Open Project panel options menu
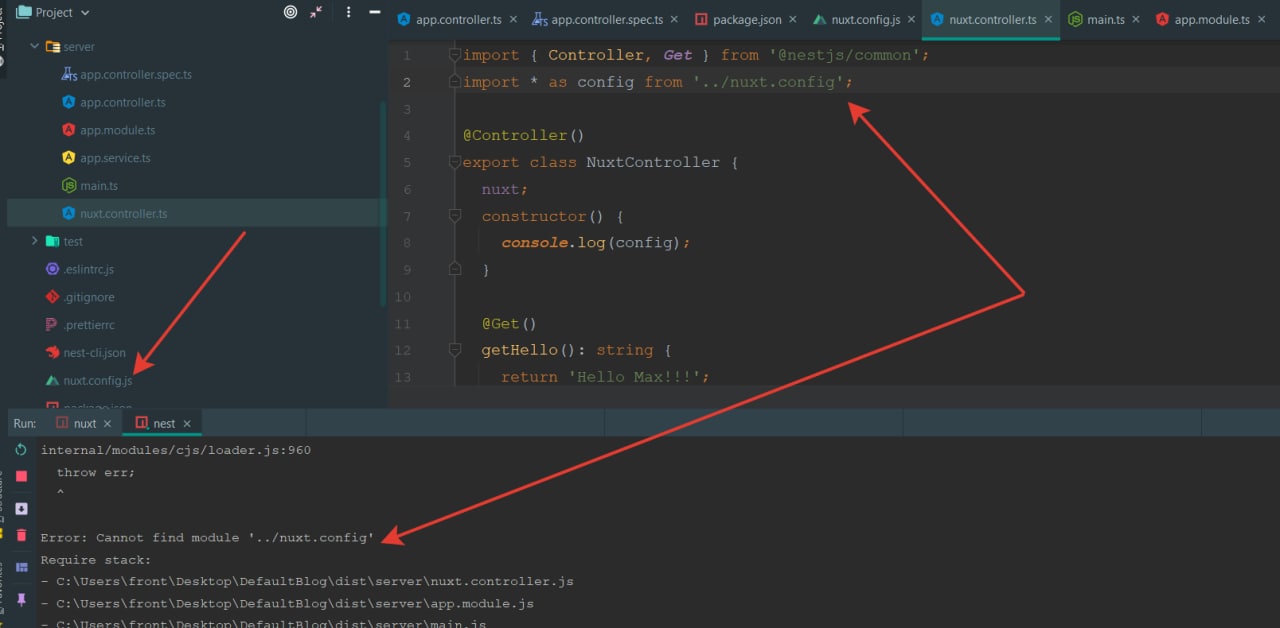 coord(348,12)
